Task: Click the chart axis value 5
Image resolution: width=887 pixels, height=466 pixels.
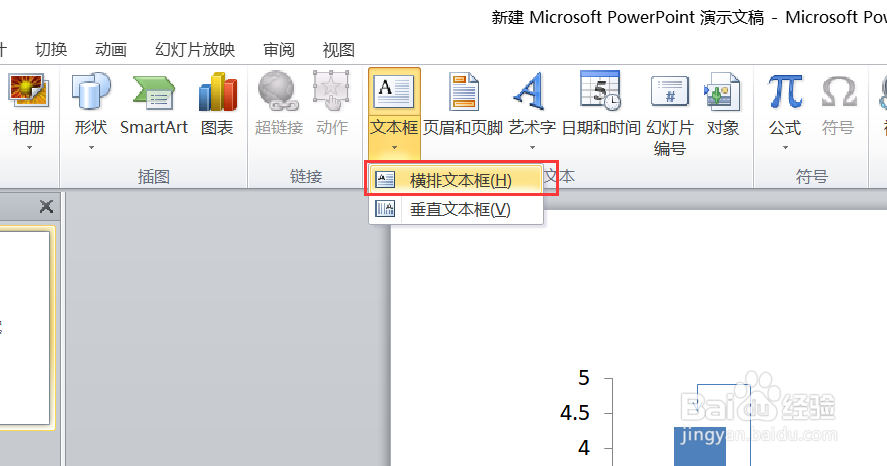Action: coord(584,377)
